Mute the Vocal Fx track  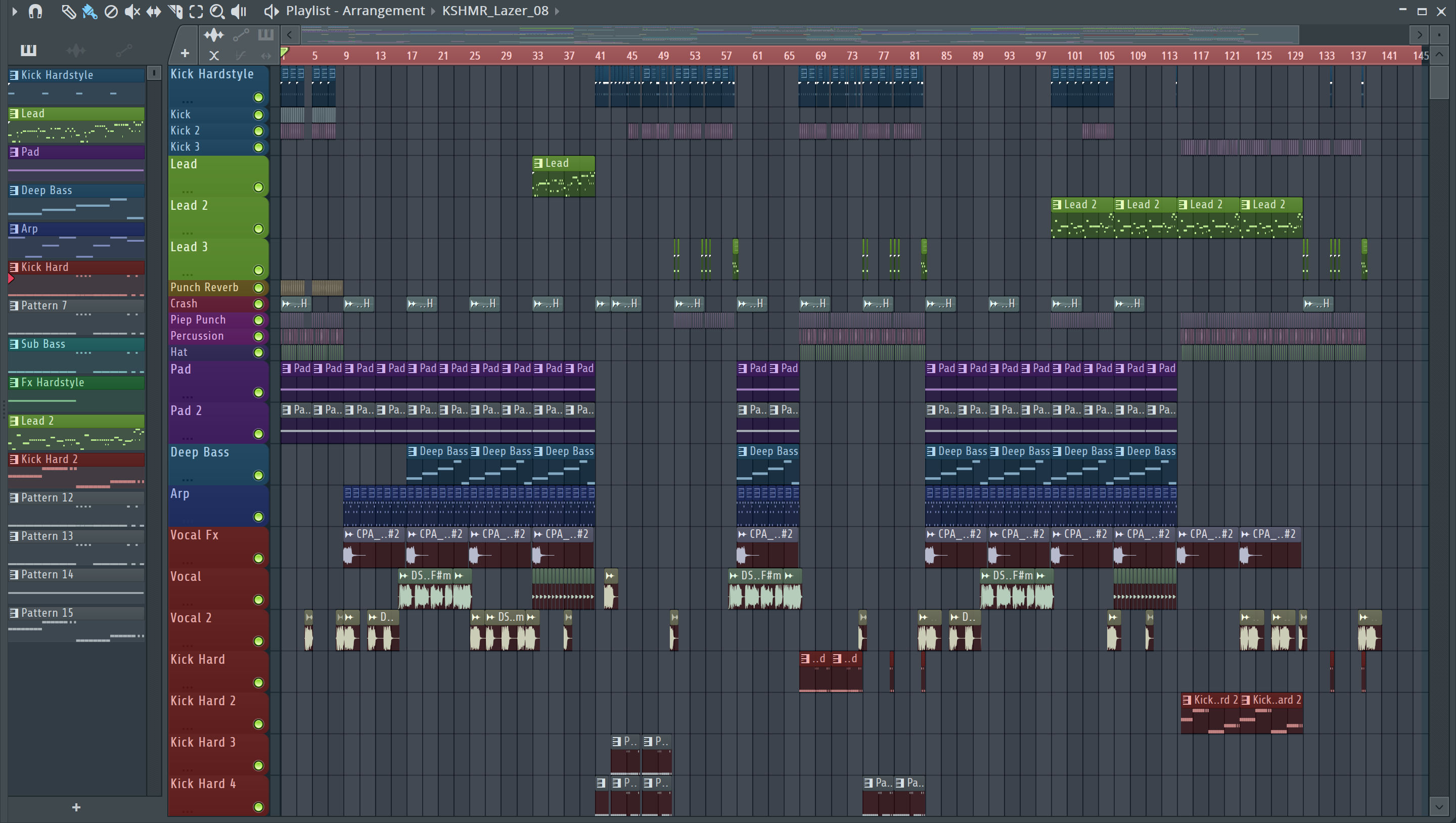pos(258,559)
